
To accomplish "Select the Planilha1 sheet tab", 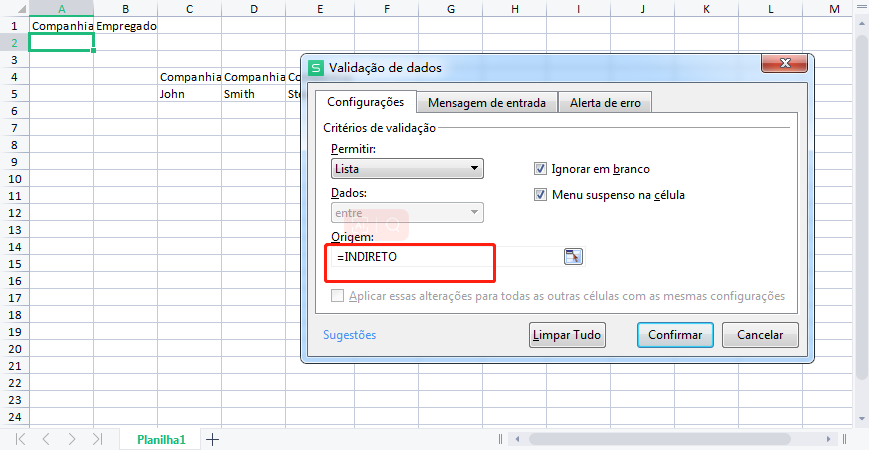I will 161,440.
